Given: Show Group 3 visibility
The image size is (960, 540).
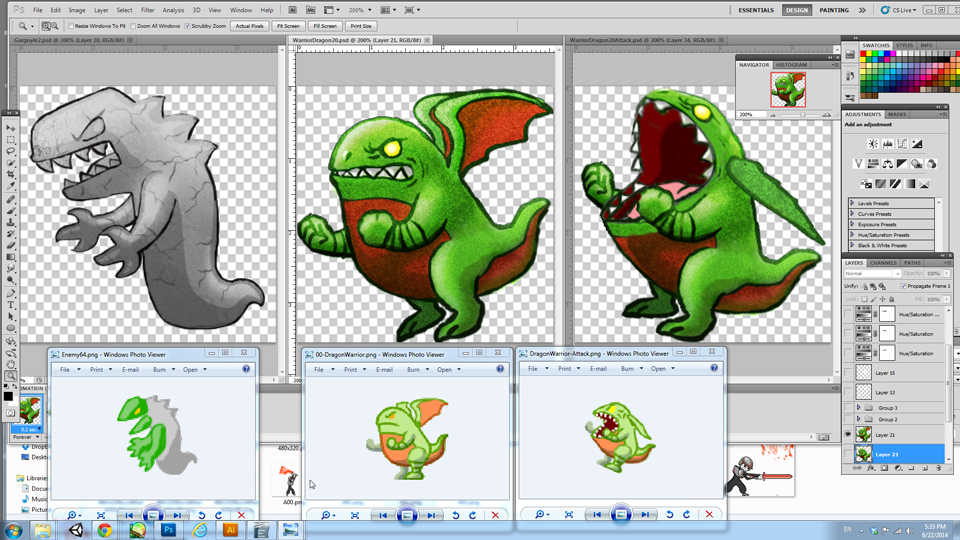Looking at the screenshot, I should point(848,408).
